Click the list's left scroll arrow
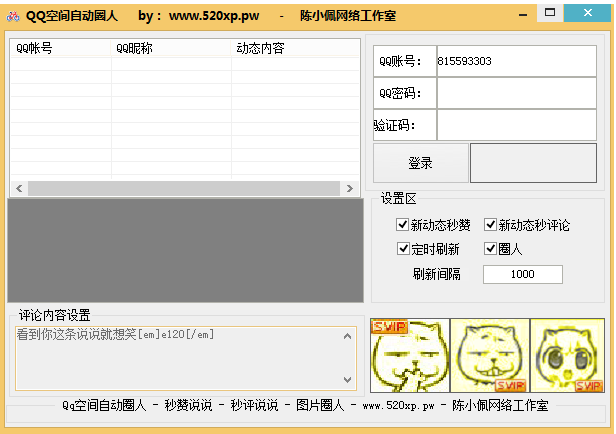 [19, 188]
